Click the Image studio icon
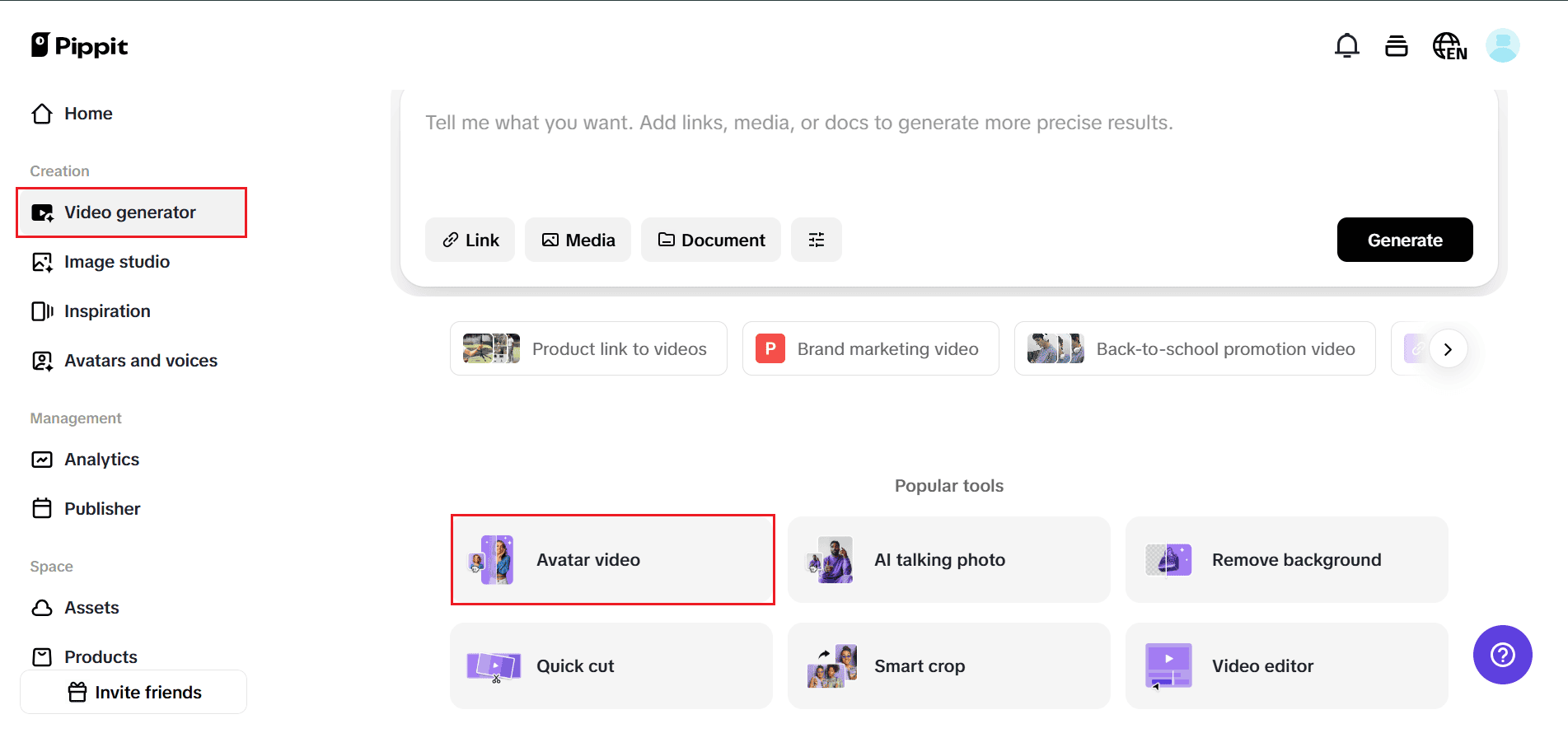Viewport: 1568px width, 733px height. [x=42, y=263]
